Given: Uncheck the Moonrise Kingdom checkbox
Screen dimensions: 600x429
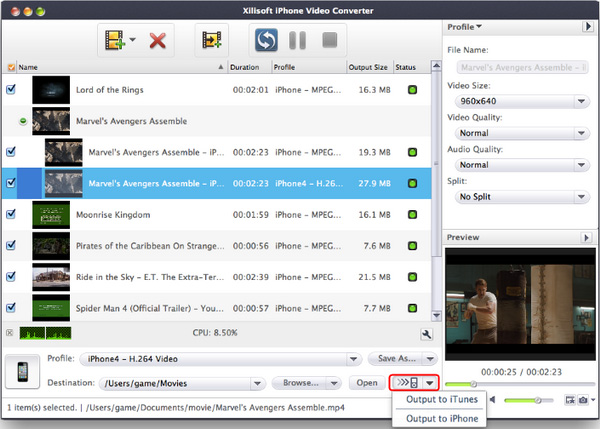Looking at the screenshot, I should point(11,214).
